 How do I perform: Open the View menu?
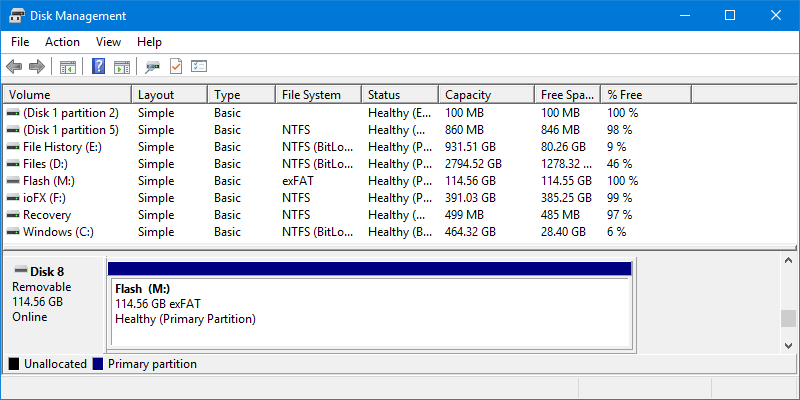108,42
